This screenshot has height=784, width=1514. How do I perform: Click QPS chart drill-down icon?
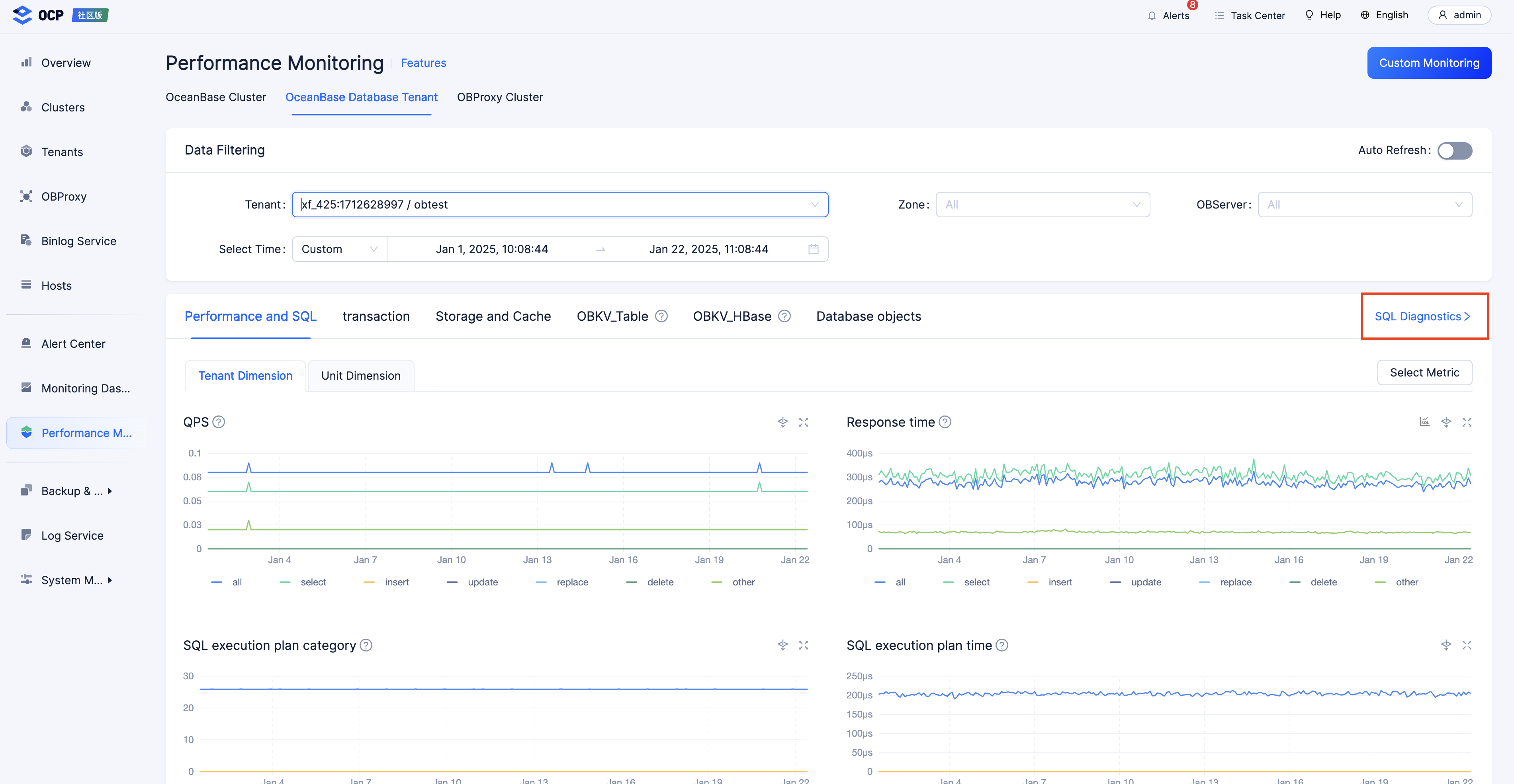pyautogui.click(x=783, y=422)
